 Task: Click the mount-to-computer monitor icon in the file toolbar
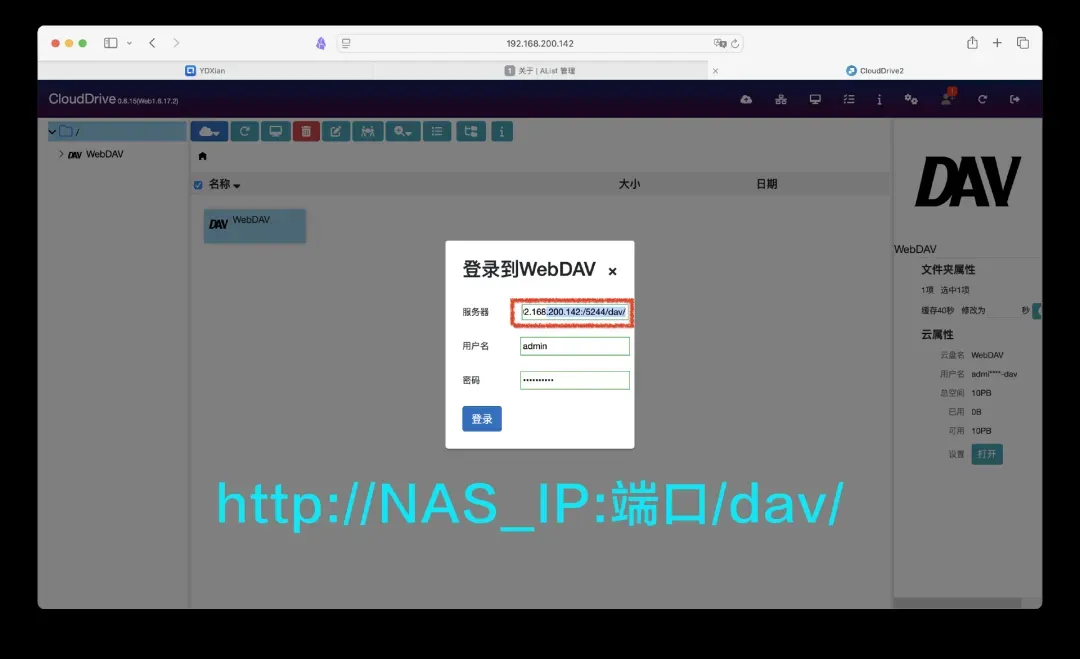click(x=276, y=132)
